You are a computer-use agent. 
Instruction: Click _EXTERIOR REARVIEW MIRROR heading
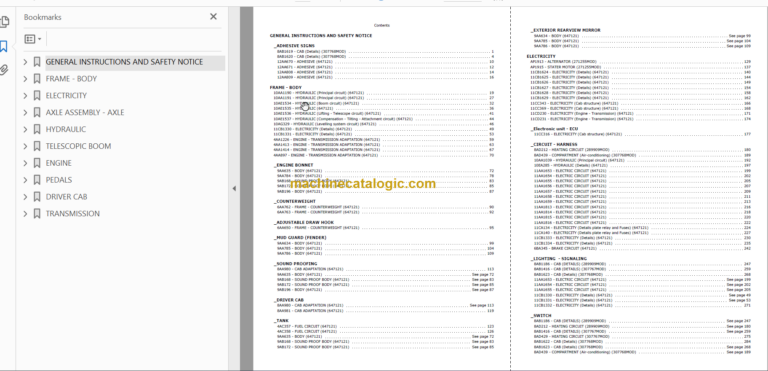coord(565,30)
